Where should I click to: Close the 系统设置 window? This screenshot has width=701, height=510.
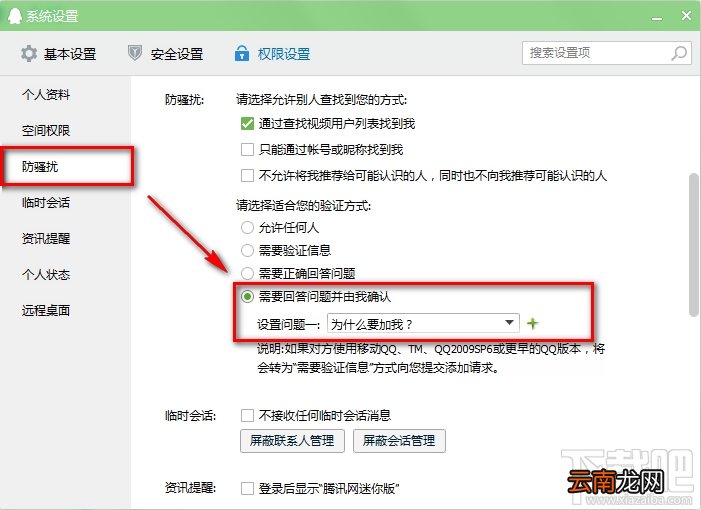pyautogui.click(x=687, y=16)
